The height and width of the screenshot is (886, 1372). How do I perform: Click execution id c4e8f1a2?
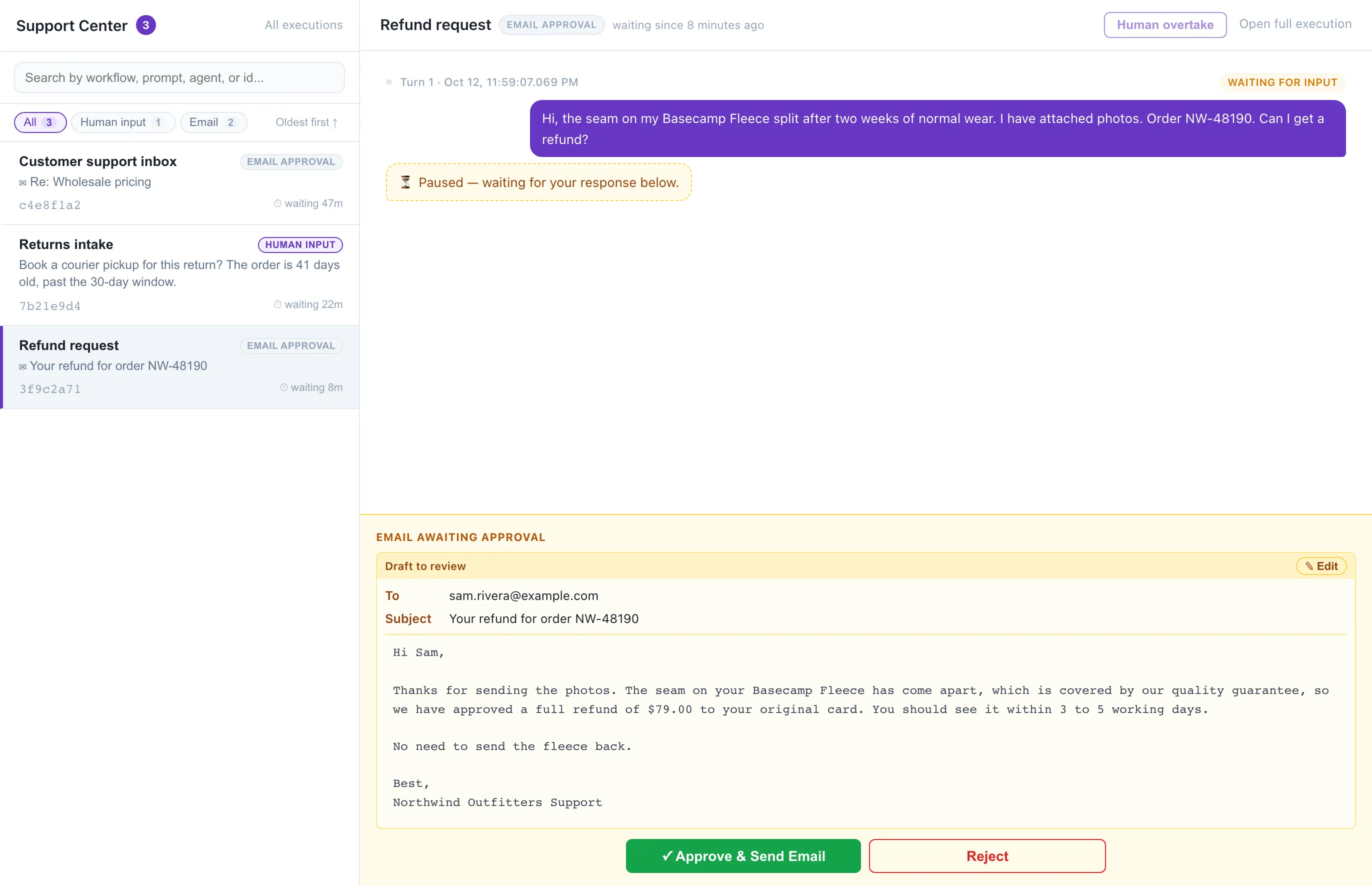coord(50,205)
